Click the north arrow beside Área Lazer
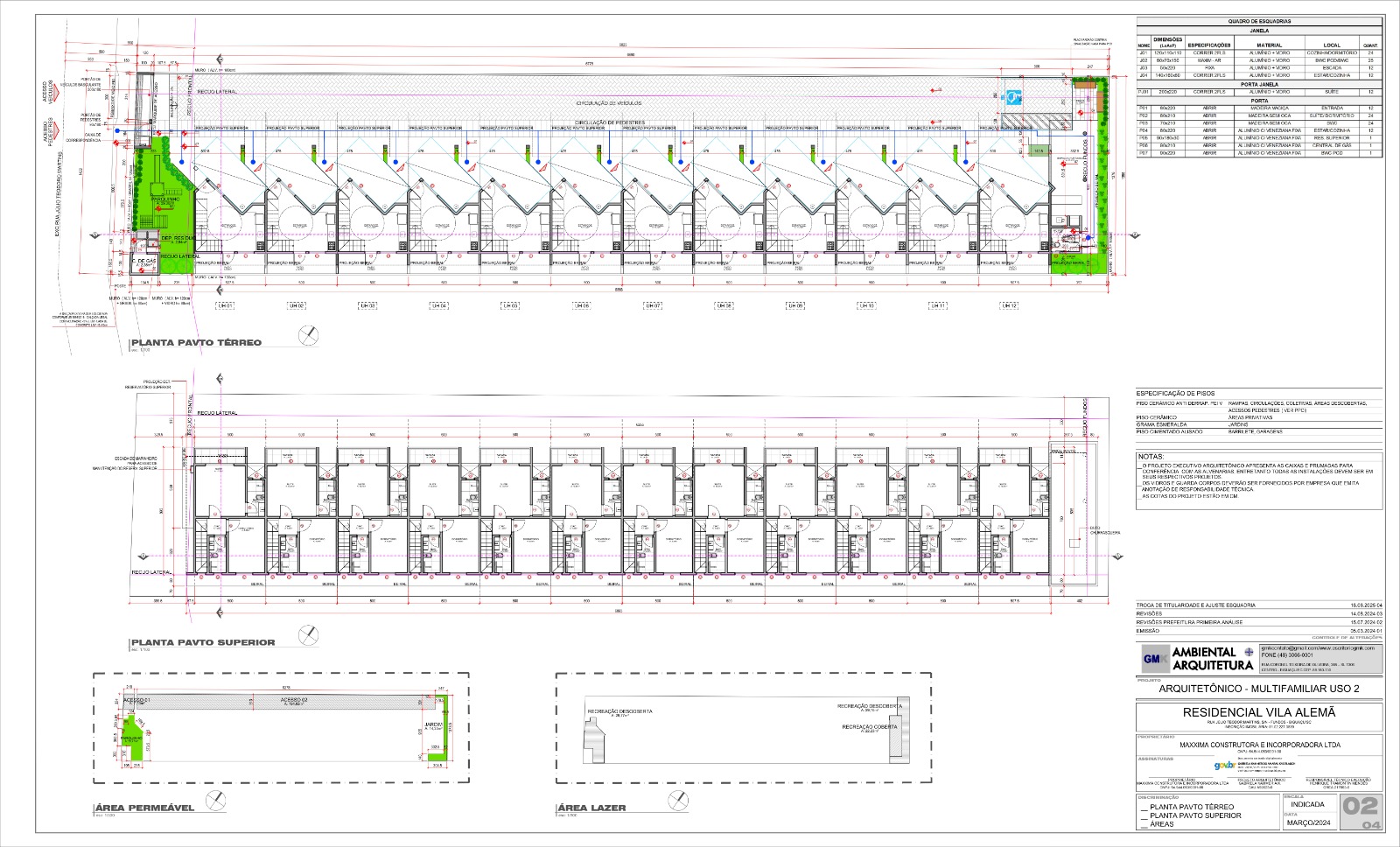Screen dimensions: 1400x847 (678, 800)
